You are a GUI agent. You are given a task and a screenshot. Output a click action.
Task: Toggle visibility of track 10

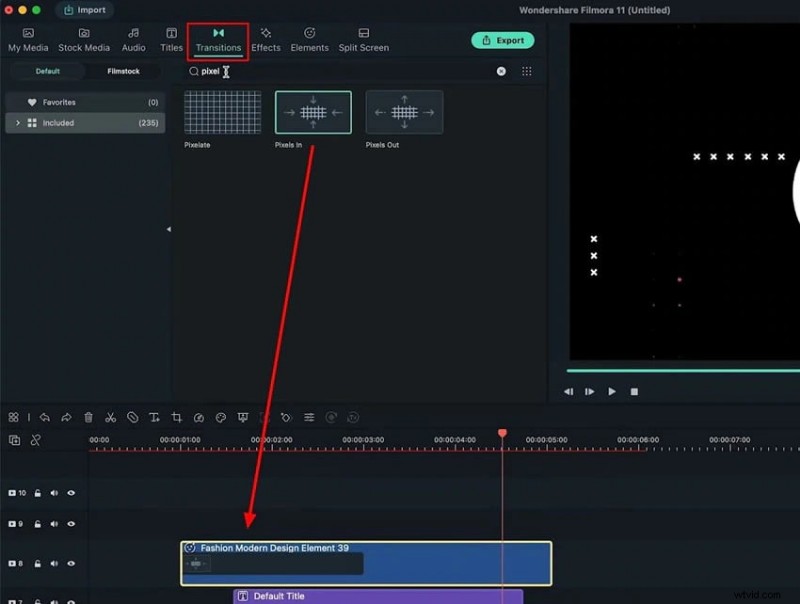click(x=71, y=493)
